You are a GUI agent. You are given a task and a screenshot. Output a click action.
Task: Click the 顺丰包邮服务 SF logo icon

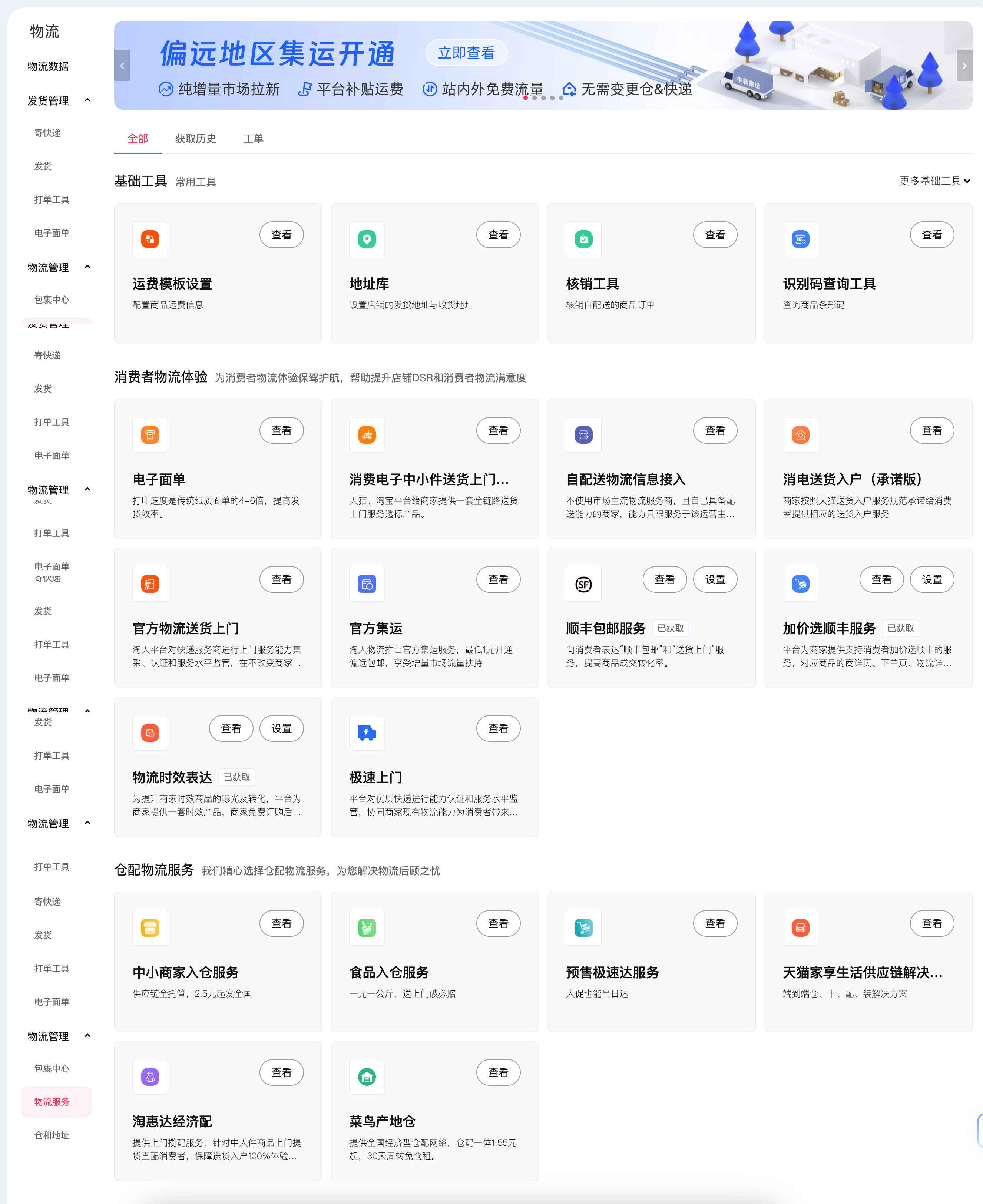point(583,584)
